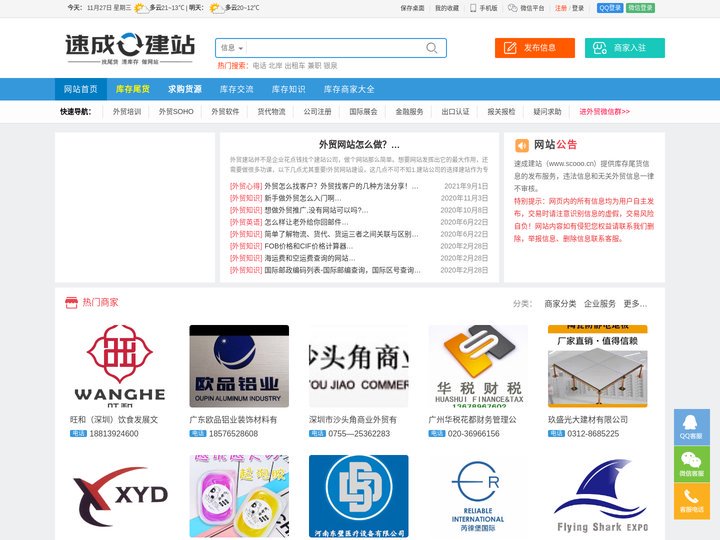Image resolution: width=720 pixels, height=540 pixels.
Task: Click 更多... in merchant categories
Action: click(x=635, y=304)
